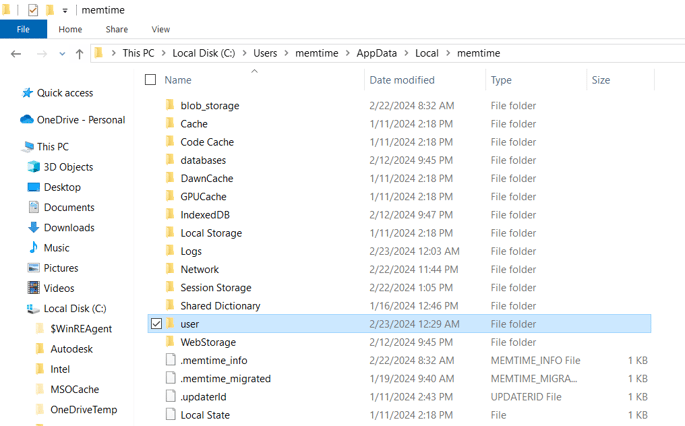The width and height of the screenshot is (685, 426).
Task: Sort by the Name column header
Action: (x=178, y=80)
